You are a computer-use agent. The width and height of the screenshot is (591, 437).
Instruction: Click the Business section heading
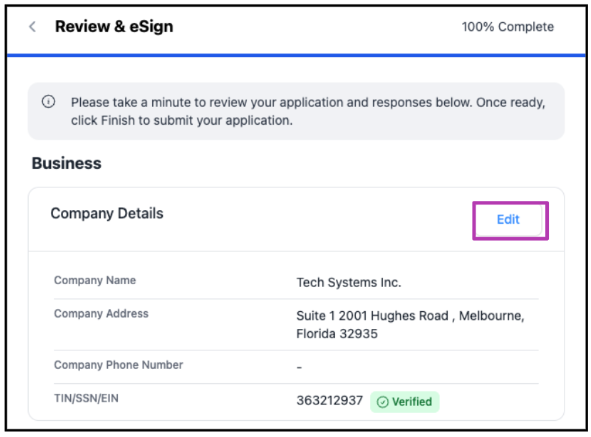[x=66, y=163]
